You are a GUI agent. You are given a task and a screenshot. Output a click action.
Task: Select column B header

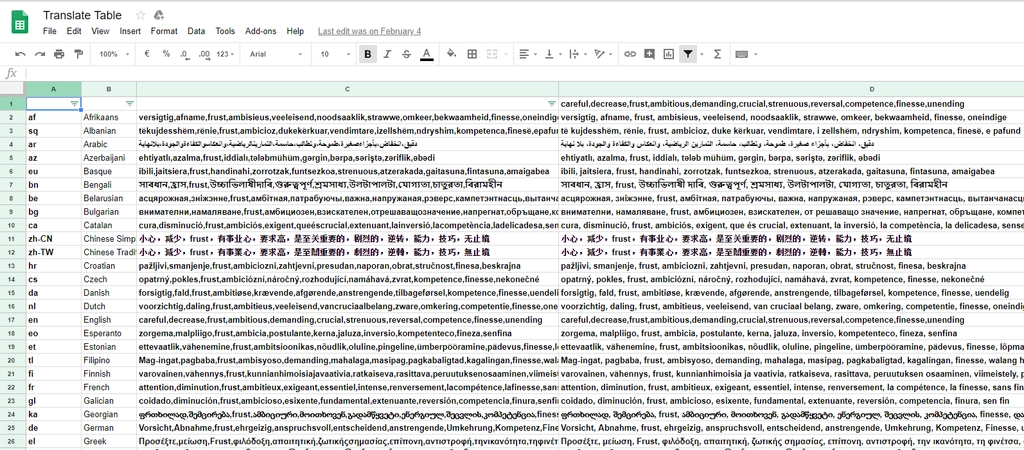109,89
